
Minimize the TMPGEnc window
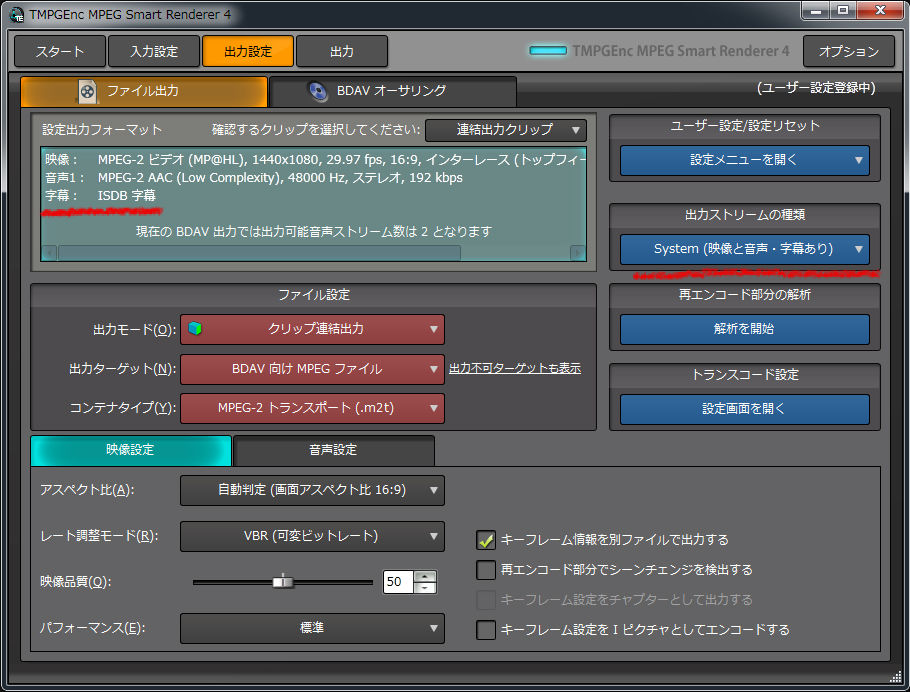816,10
